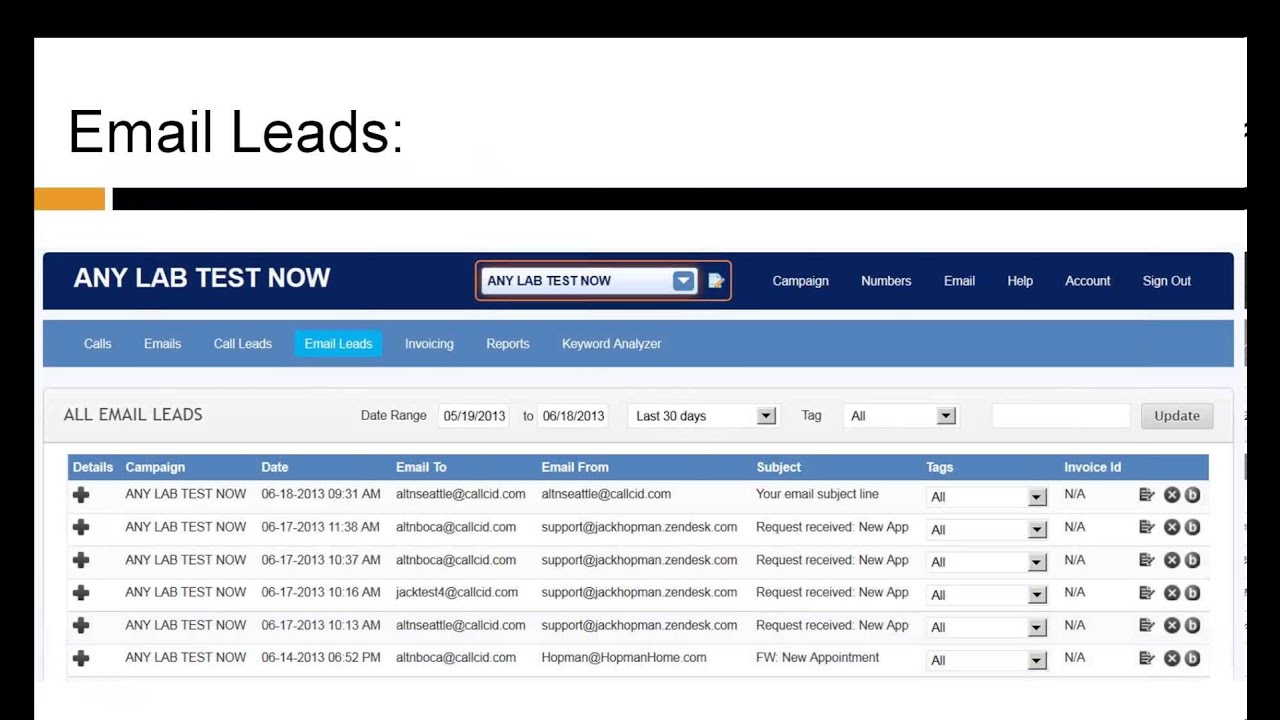Open the Help menu
The height and width of the screenshot is (720, 1280).
click(1020, 281)
